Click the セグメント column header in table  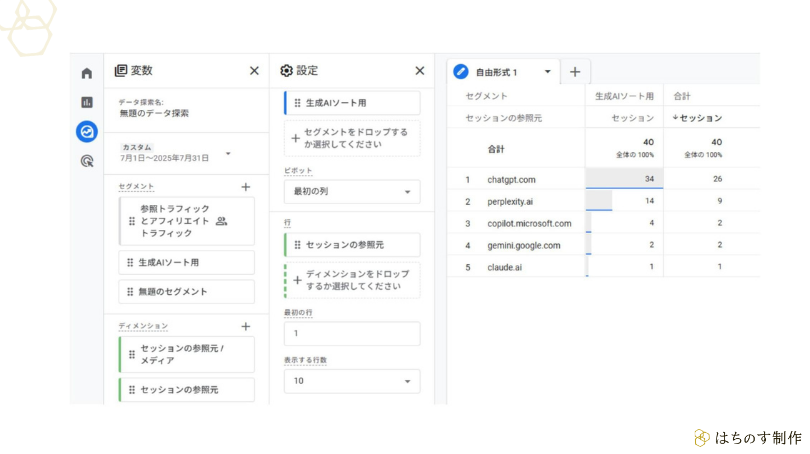[486, 96]
